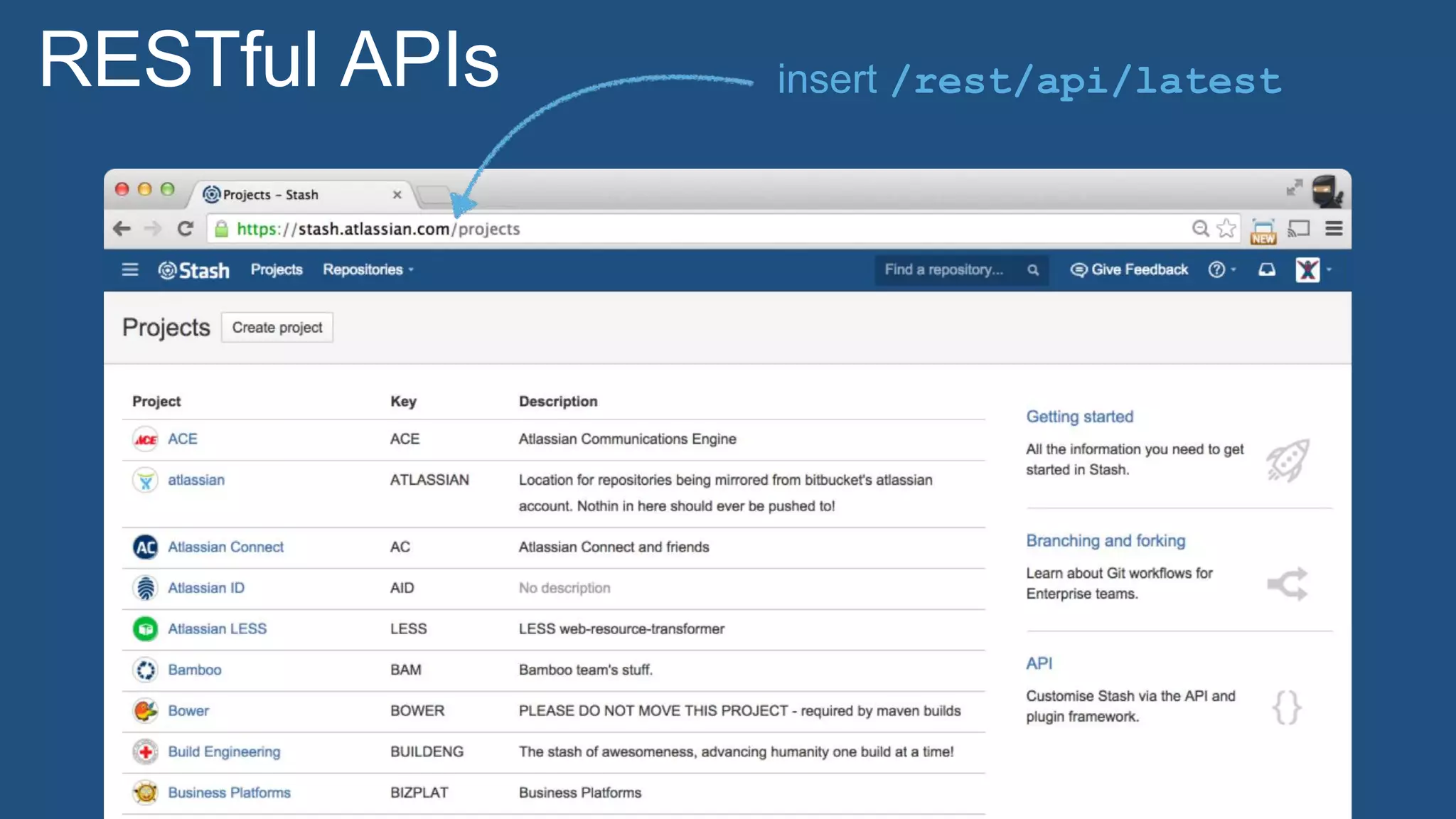Screen dimensions: 1456x819
Task: Click the ACE project avatar icon
Action: (x=146, y=439)
